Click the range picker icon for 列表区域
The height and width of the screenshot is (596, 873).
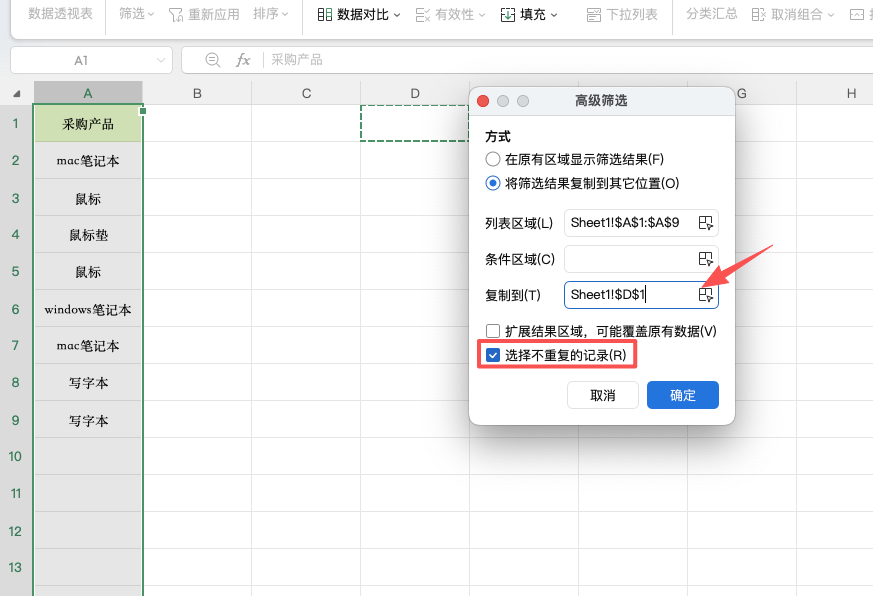pyautogui.click(x=705, y=223)
